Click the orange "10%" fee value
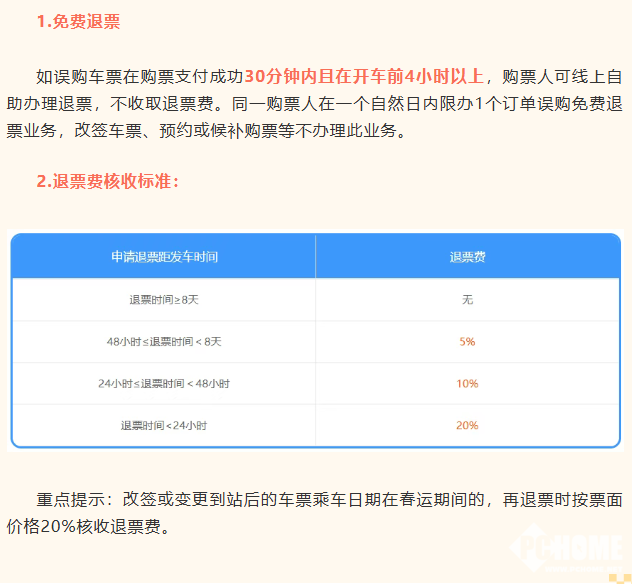 pyautogui.click(x=467, y=383)
